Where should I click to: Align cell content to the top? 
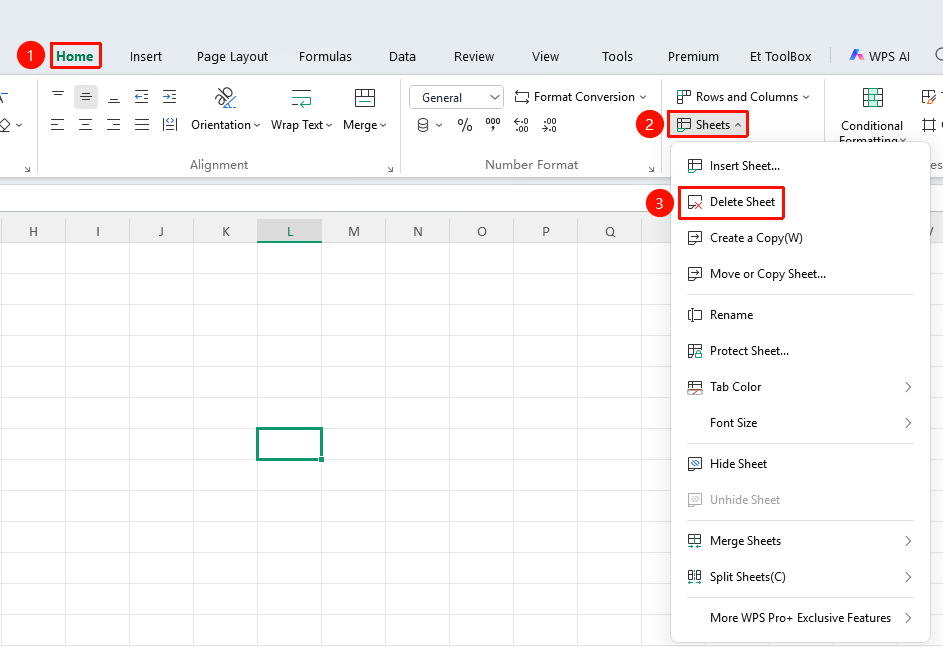tap(58, 96)
